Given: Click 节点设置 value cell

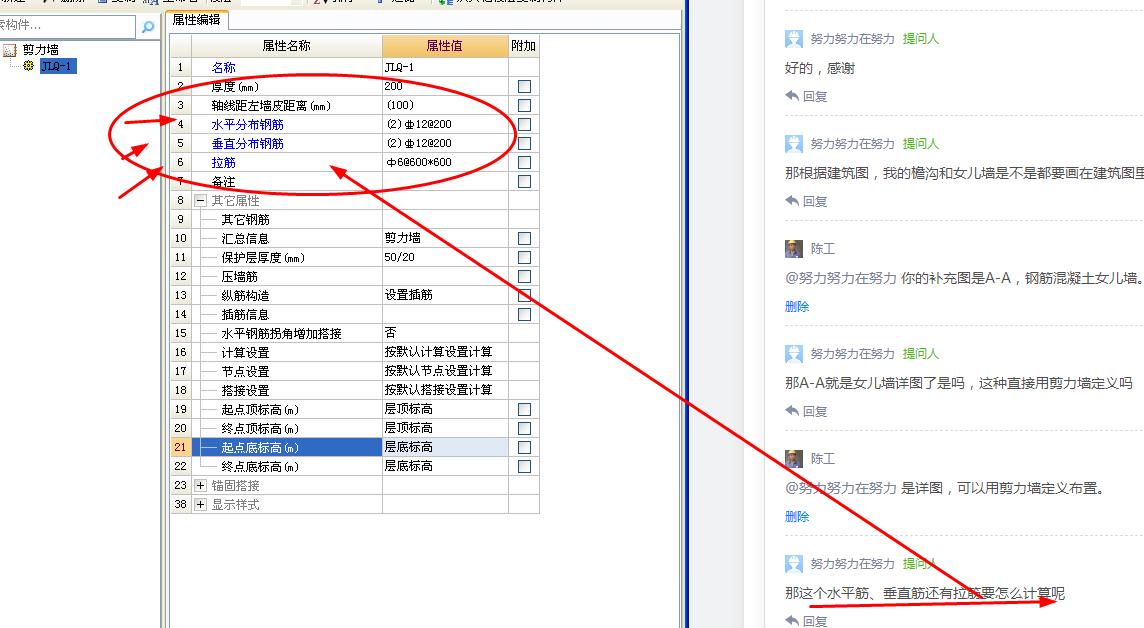Looking at the screenshot, I should (445, 371).
